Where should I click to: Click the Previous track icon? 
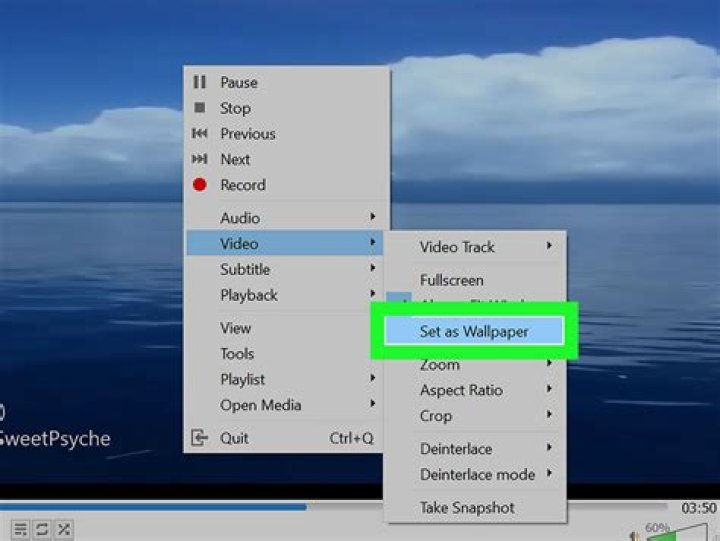tap(199, 134)
